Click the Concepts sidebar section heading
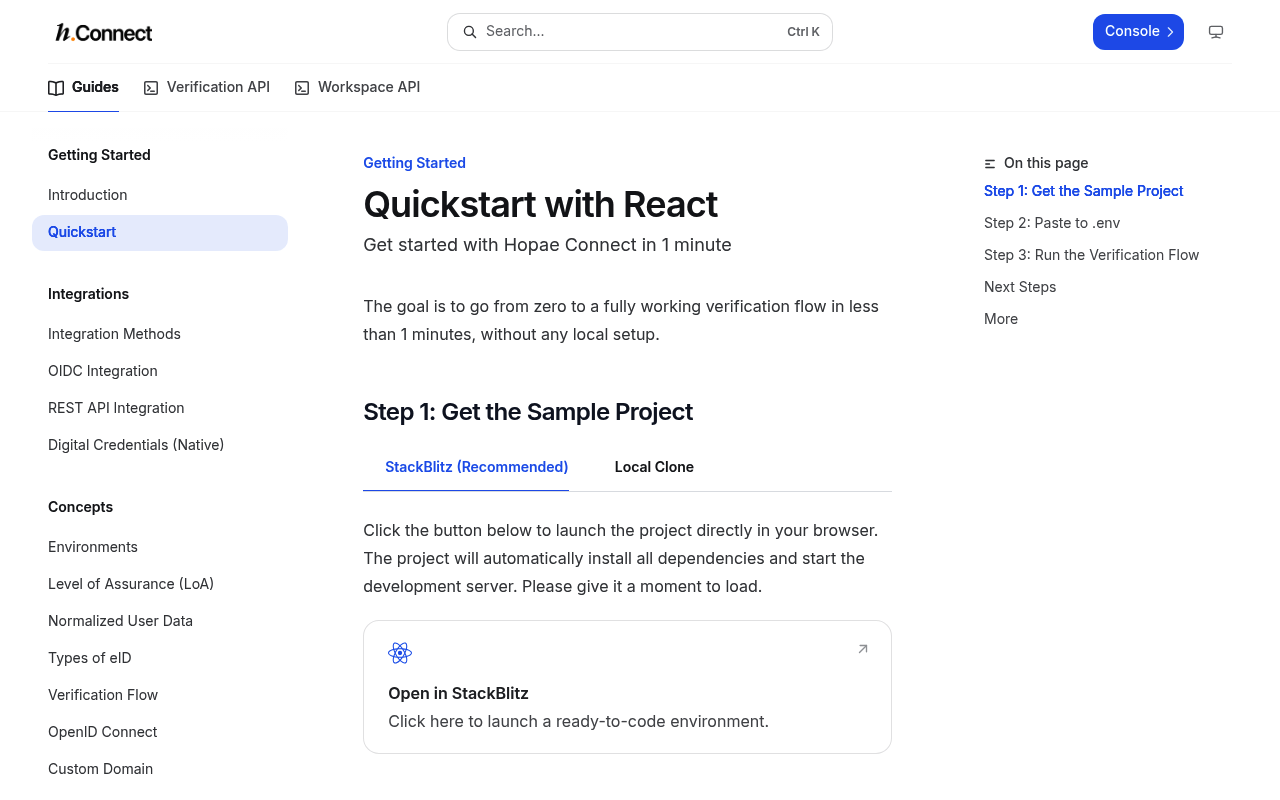The height and width of the screenshot is (800, 1280). pyautogui.click(x=80, y=507)
